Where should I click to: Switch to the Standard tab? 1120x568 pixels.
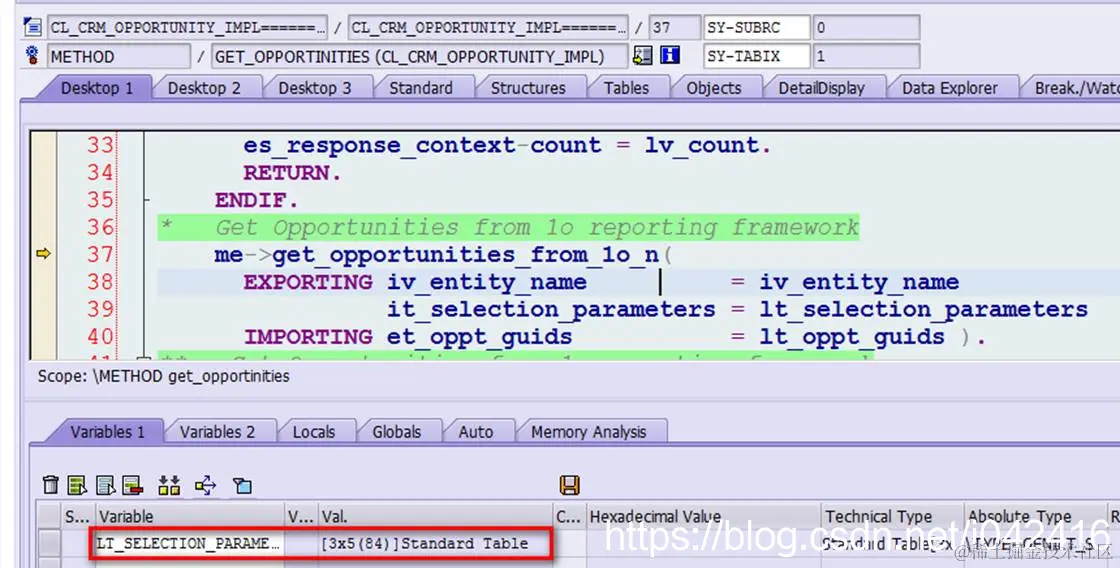(x=421, y=88)
